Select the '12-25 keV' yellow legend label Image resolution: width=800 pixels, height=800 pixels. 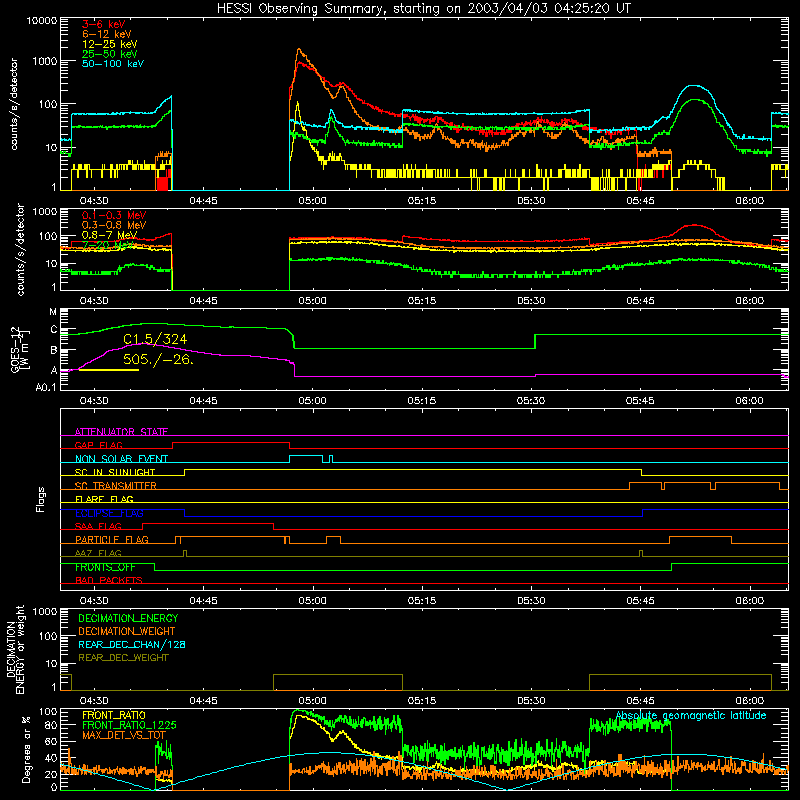coord(110,44)
